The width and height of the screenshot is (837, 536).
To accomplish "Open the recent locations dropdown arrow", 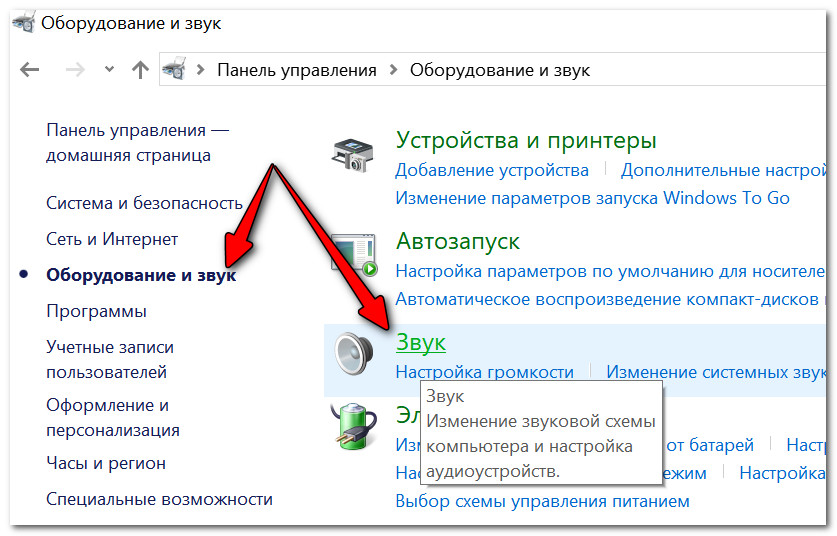I will [109, 70].
